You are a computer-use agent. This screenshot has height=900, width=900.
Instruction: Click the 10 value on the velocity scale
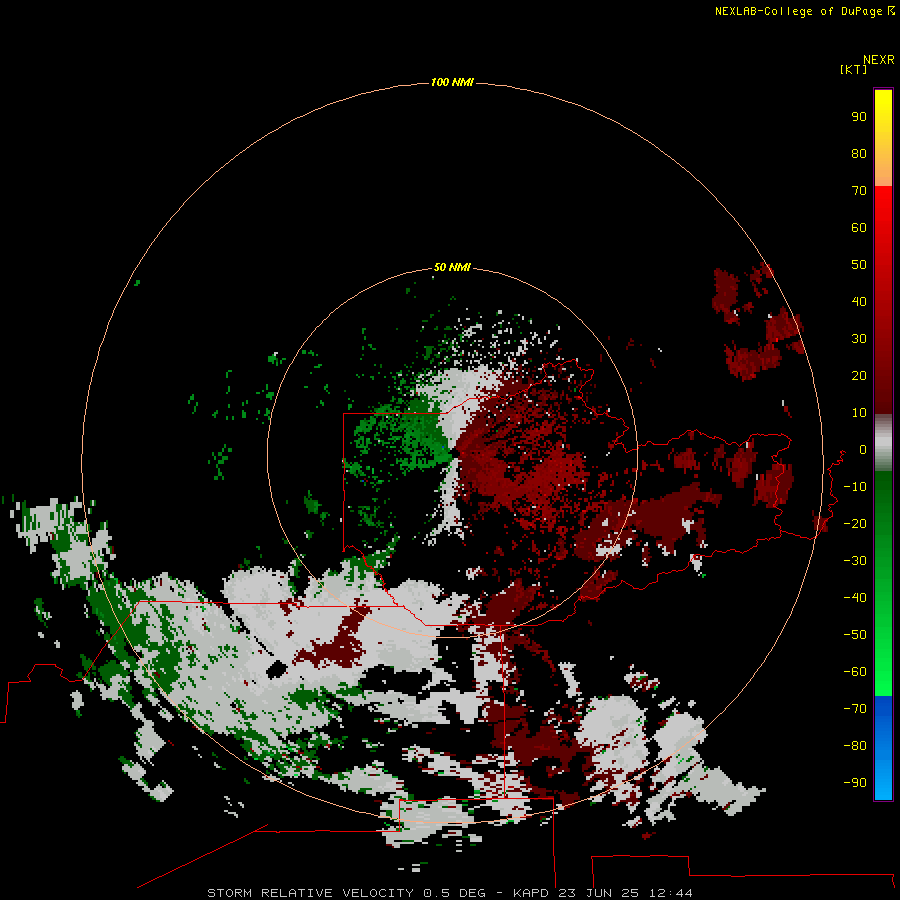coord(859,413)
